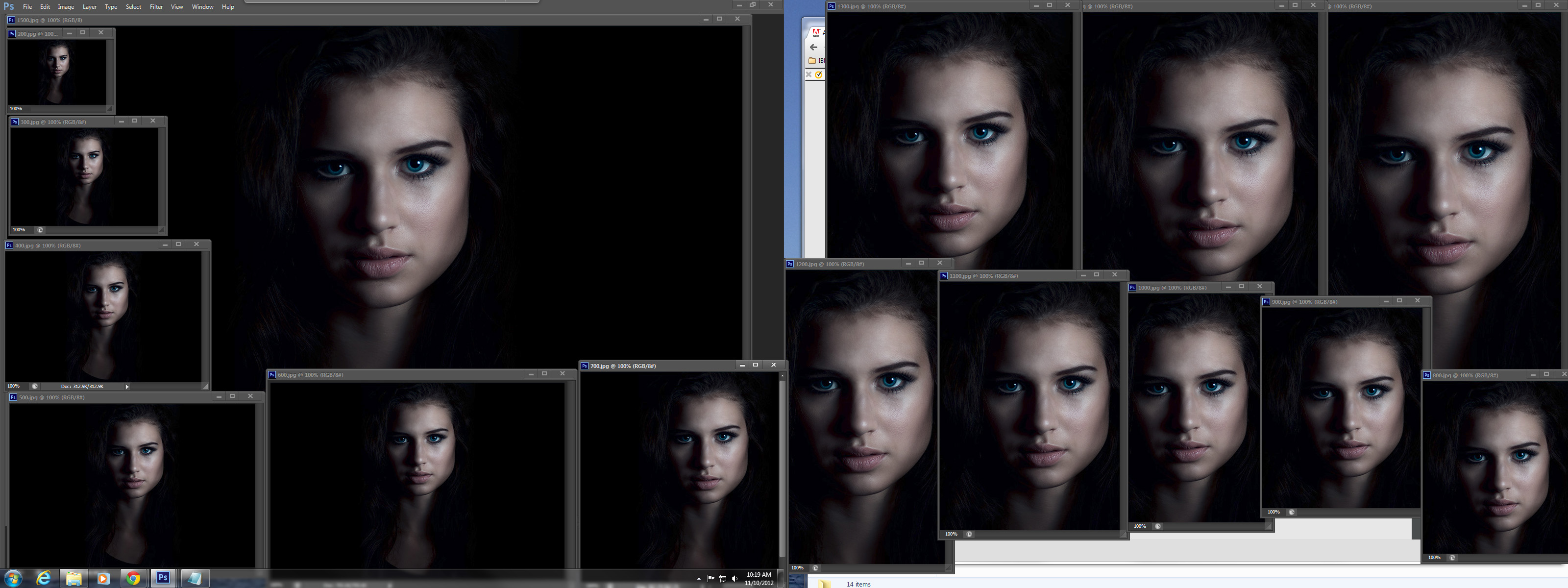This screenshot has height=588, width=1568.
Task: Click the Norton checkmark icon in browser
Action: (819, 74)
